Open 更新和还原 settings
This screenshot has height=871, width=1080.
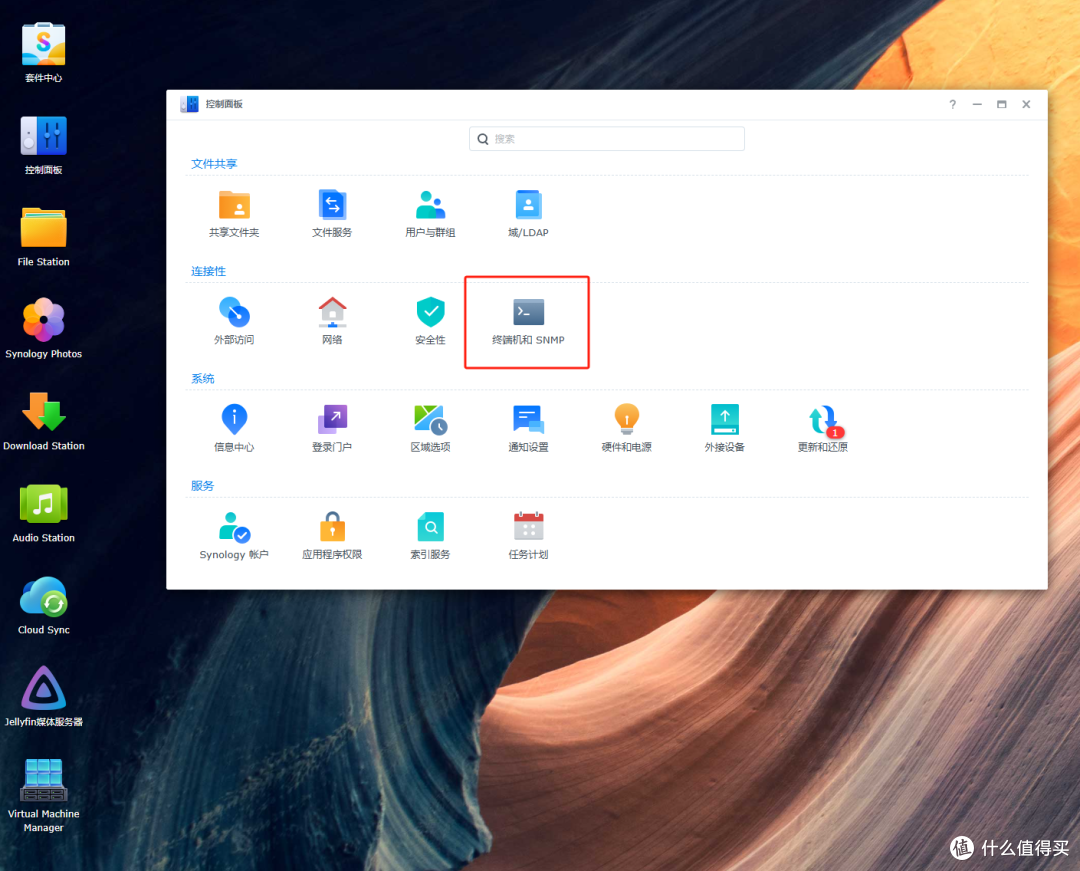pyautogui.click(x=822, y=429)
